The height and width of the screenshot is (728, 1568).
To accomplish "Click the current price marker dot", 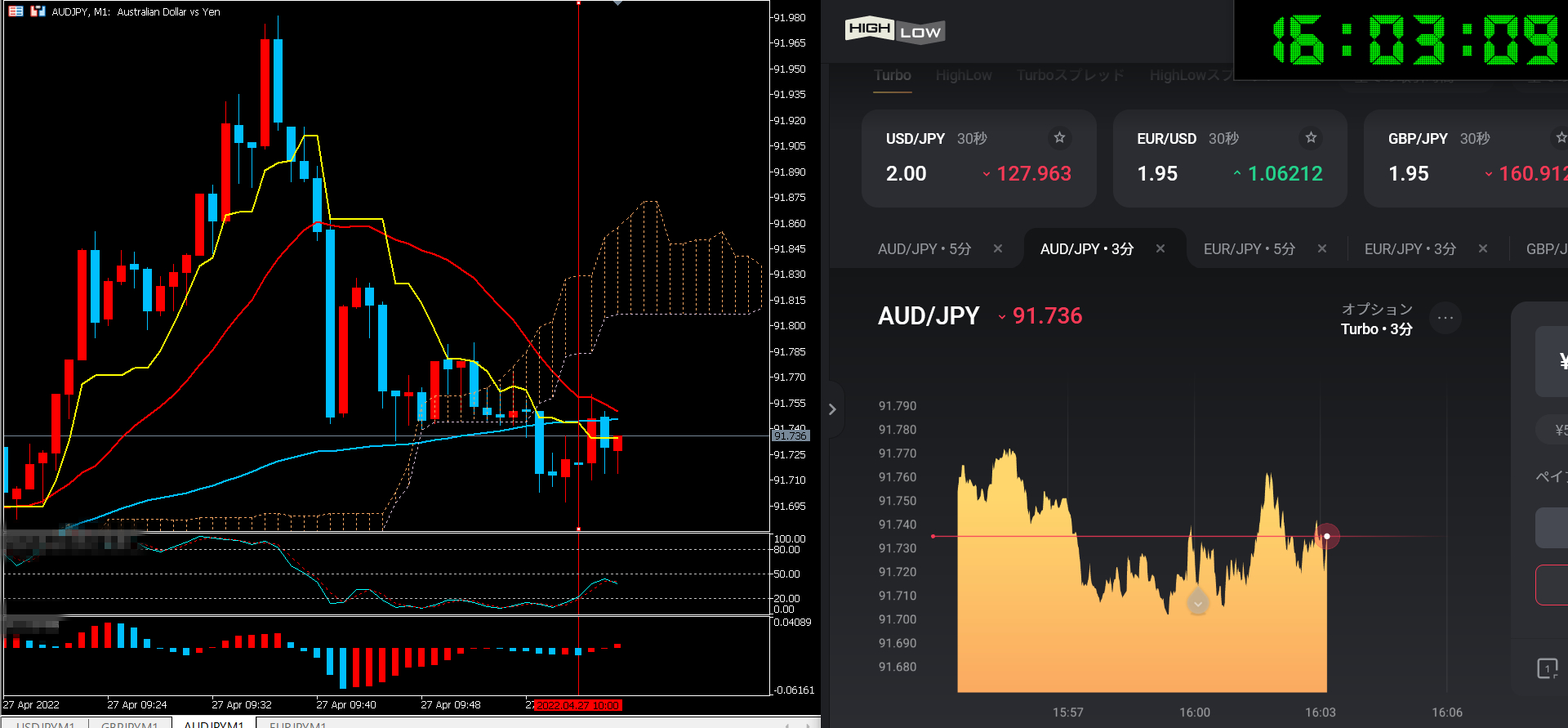I will coord(1327,536).
